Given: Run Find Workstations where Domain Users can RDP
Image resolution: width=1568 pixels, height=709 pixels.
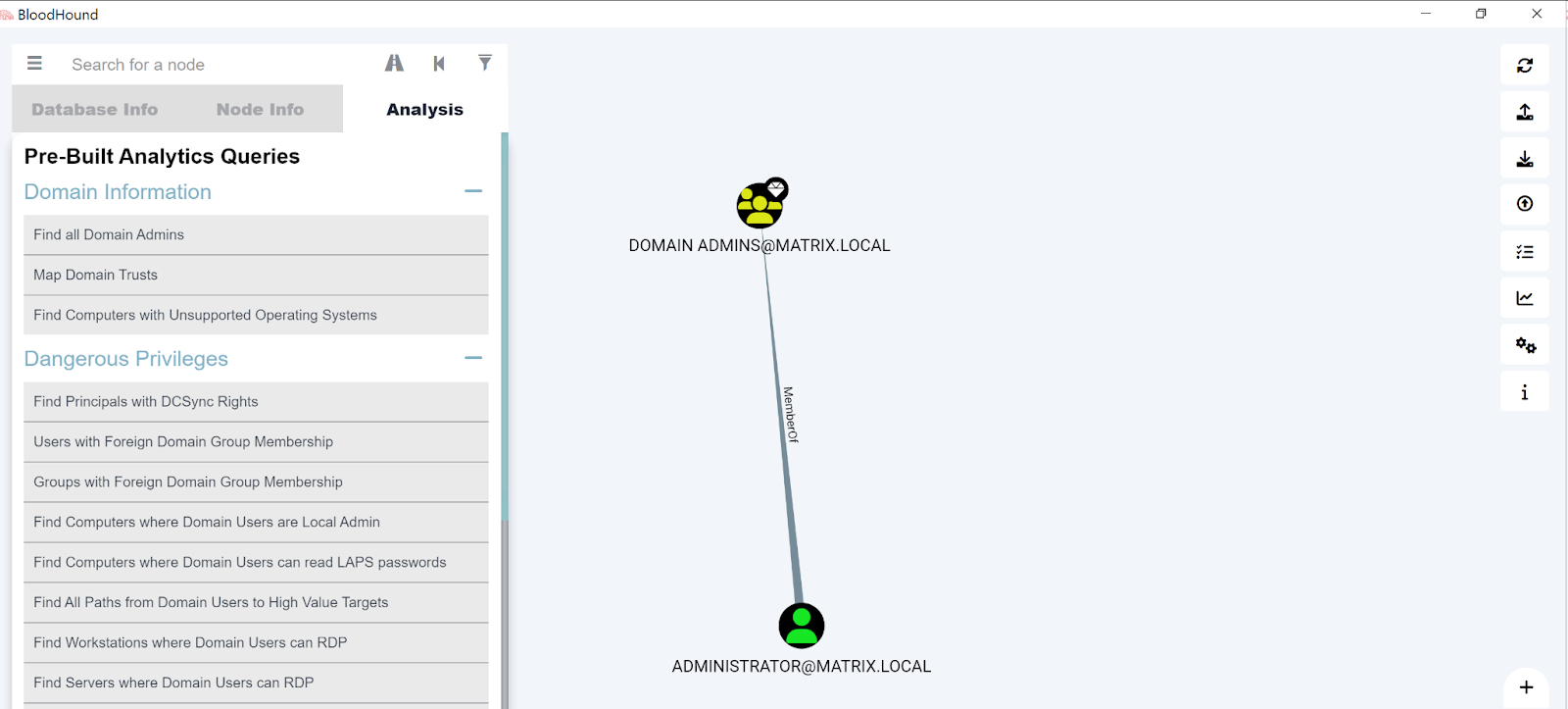Looking at the screenshot, I should [256, 642].
